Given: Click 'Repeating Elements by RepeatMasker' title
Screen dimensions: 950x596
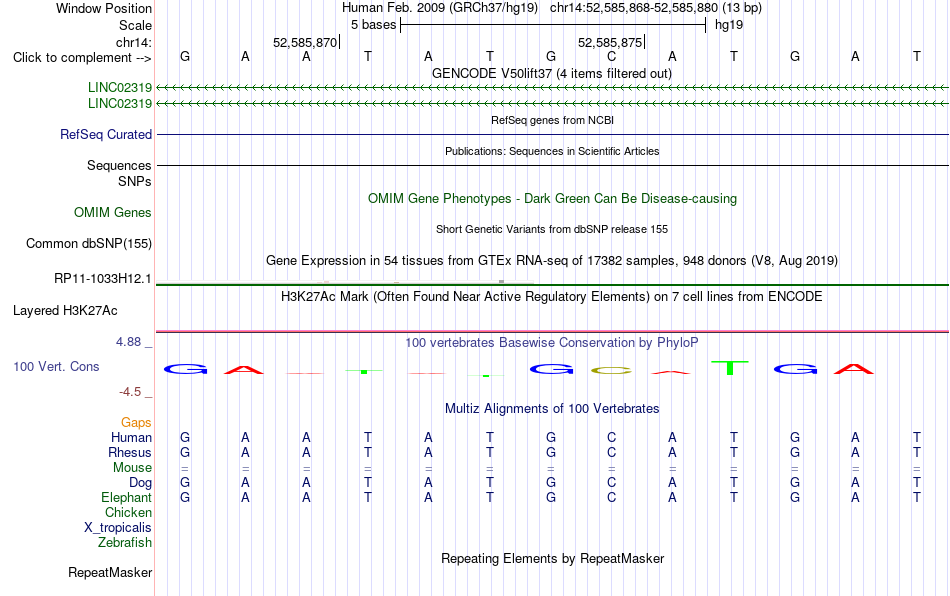Looking at the screenshot, I should (x=552, y=558).
